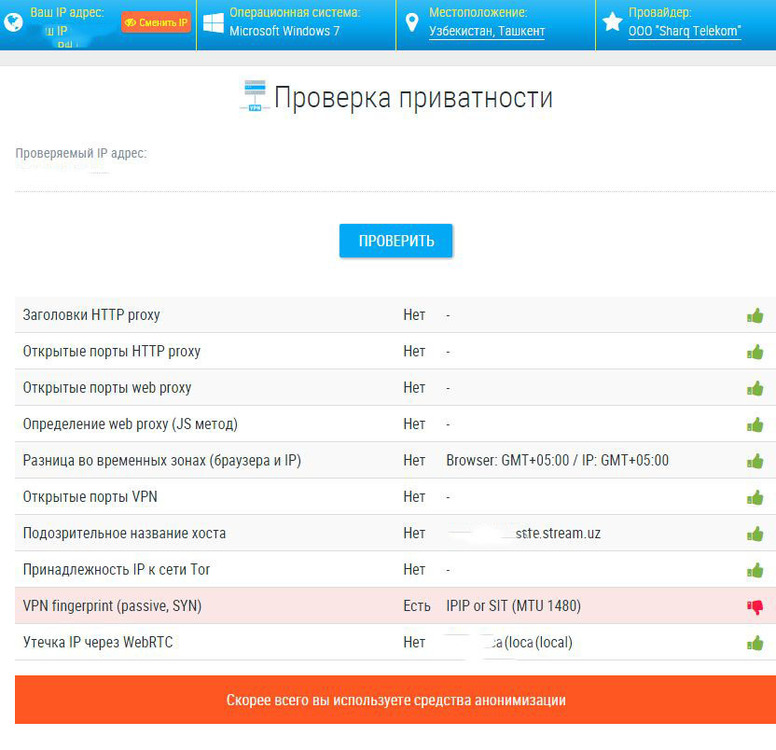Screen dimensions: 776x750
Task: Select the Открытые порты VPN row label
Action: (90, 497)
